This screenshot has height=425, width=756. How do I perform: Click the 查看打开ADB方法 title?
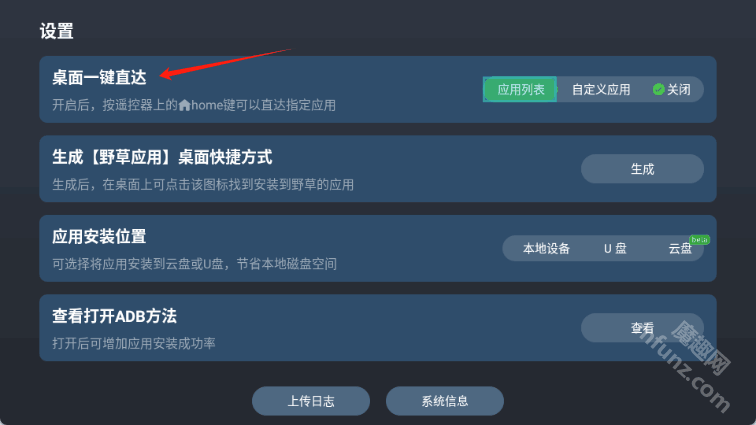coord(114,316)
